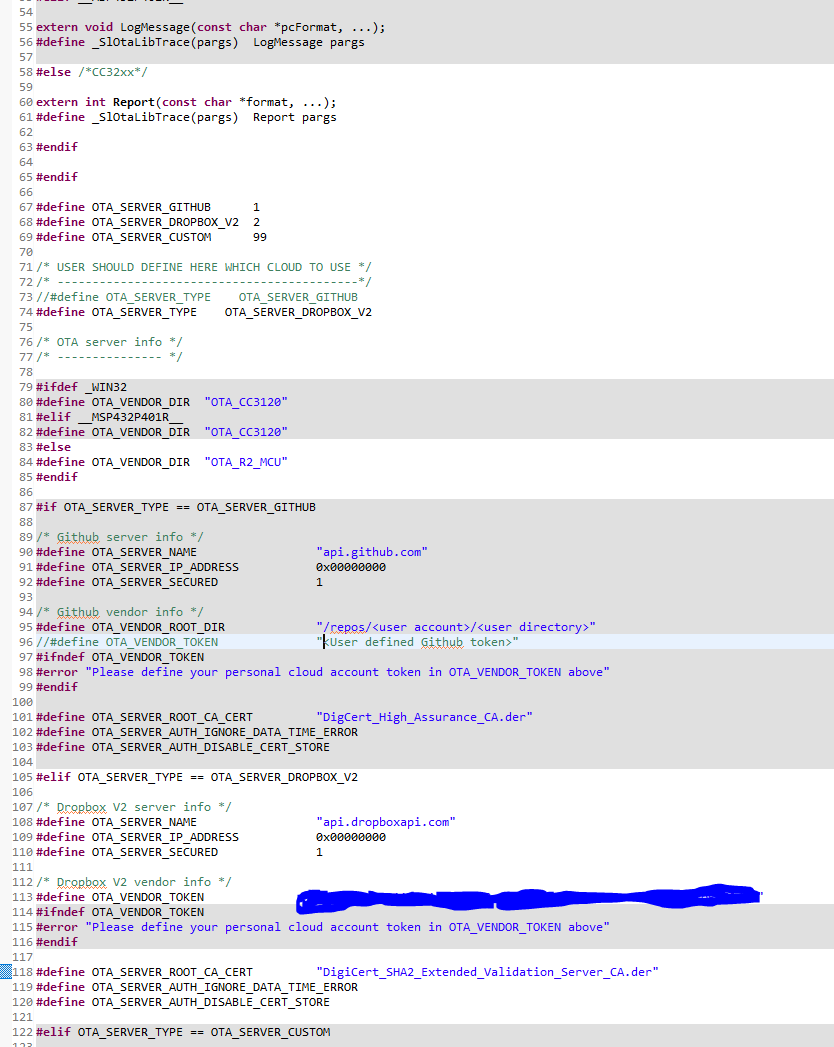
Task: Click the "OTA_R2_MCU" string
Action: 246,462
